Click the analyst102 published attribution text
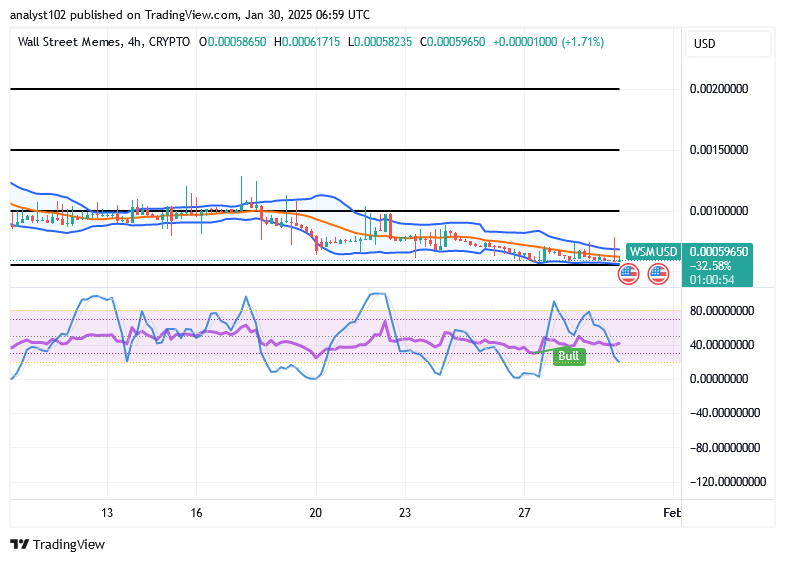The height and width of the screenshot is (562, 785). [190, 15]
